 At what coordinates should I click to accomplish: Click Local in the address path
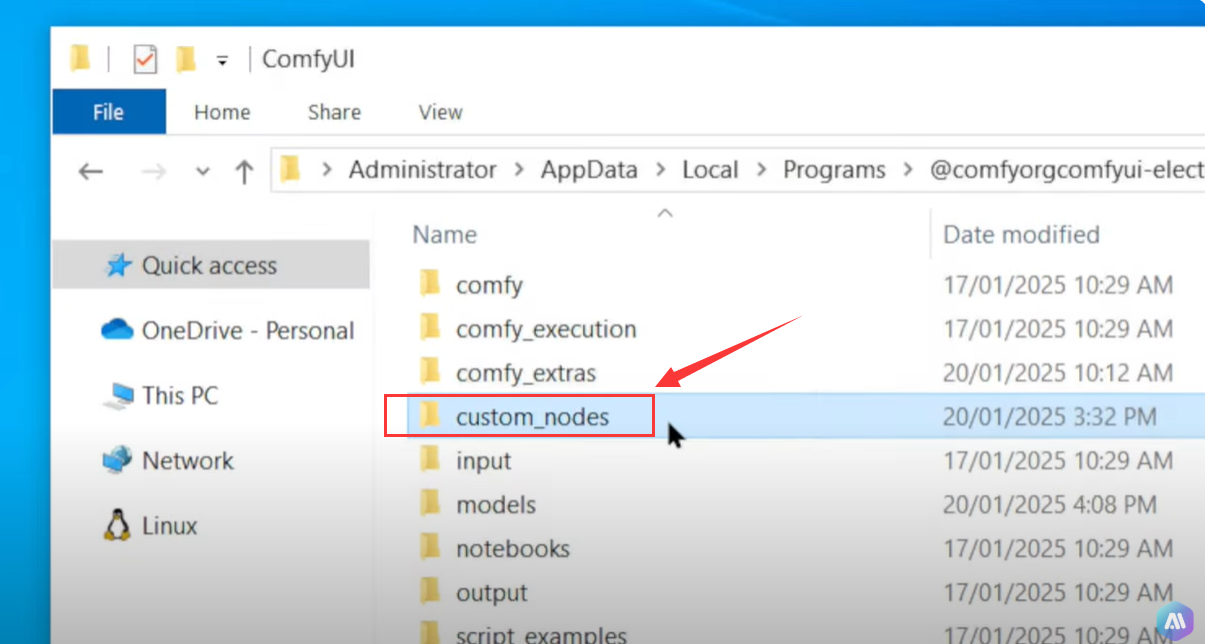(710, 170)
